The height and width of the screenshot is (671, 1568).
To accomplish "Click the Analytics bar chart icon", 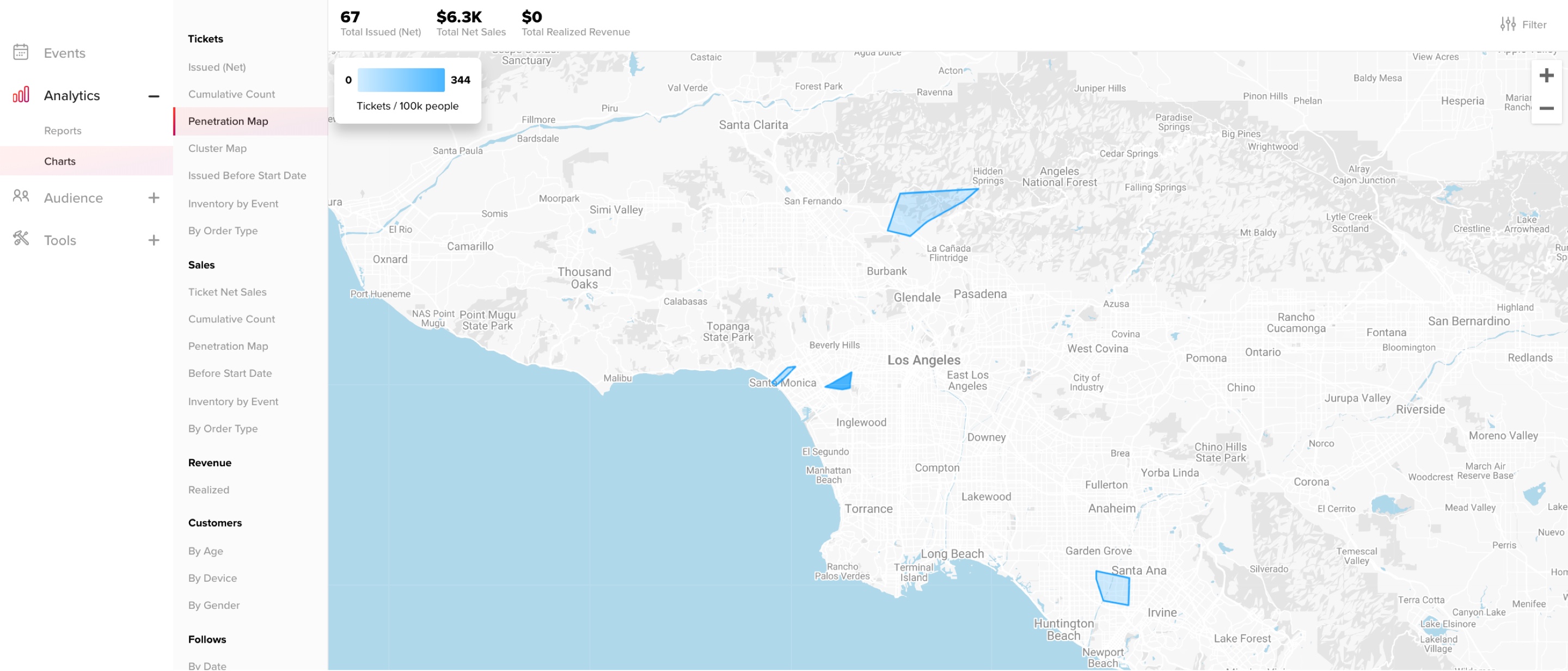I will point(21,95).
